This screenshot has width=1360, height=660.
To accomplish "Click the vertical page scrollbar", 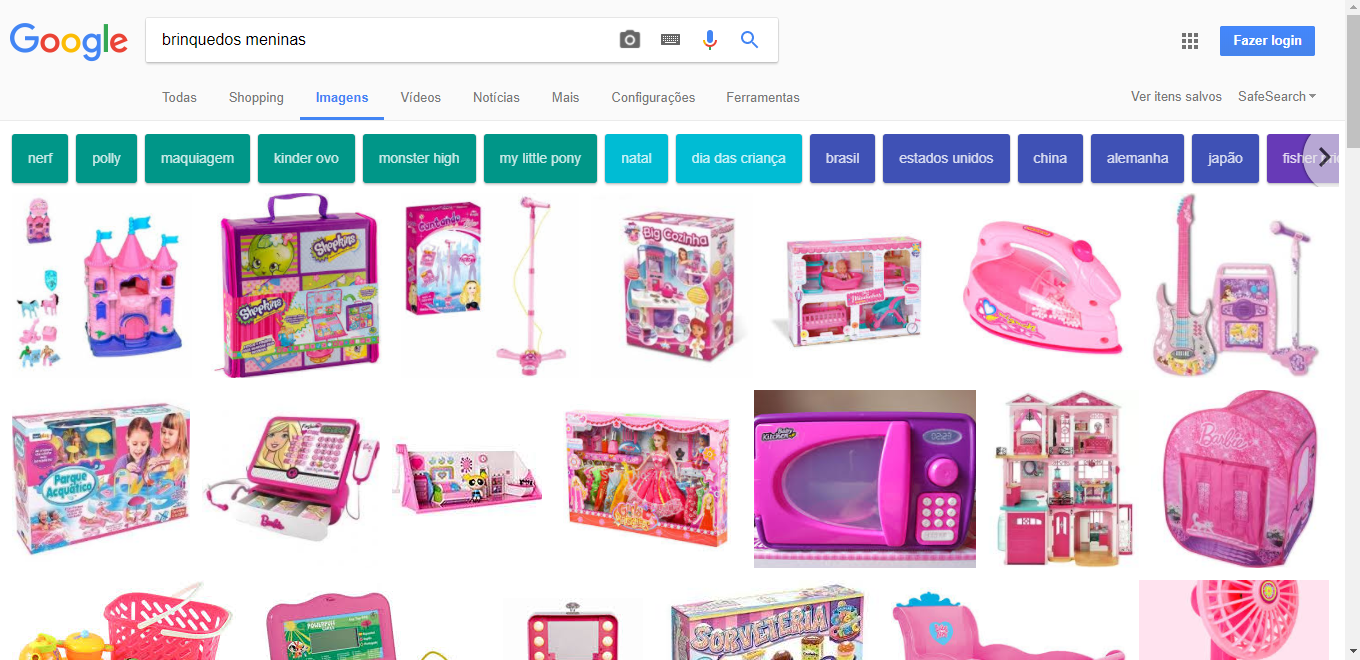I will [1352, 330].
